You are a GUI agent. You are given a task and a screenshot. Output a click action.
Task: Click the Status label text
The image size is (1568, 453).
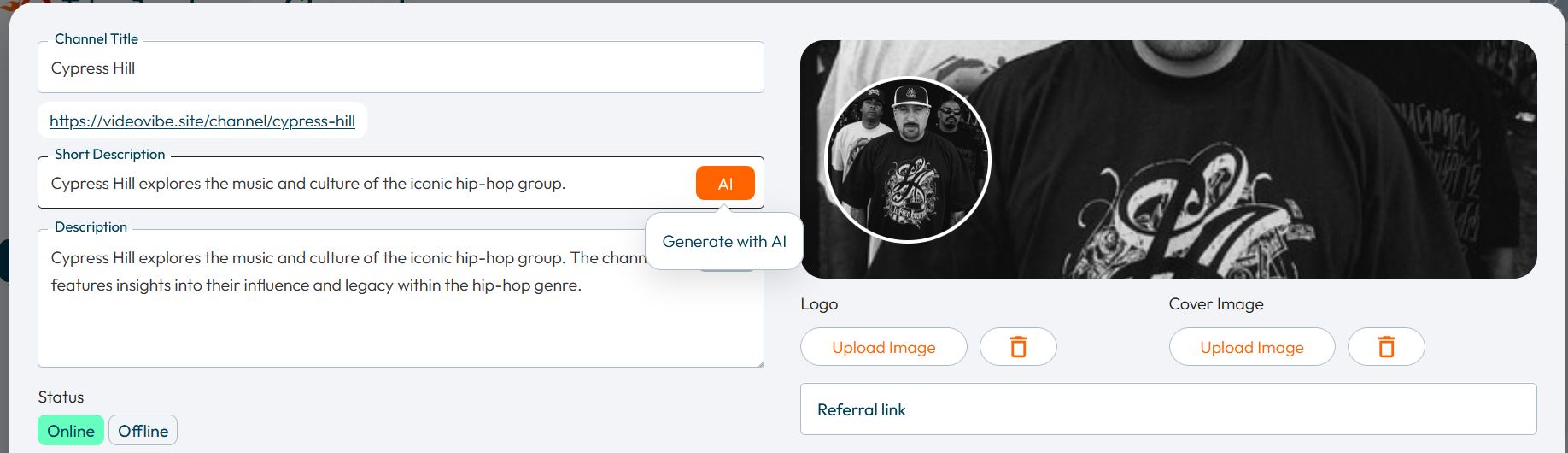click(x=61, y=397)
